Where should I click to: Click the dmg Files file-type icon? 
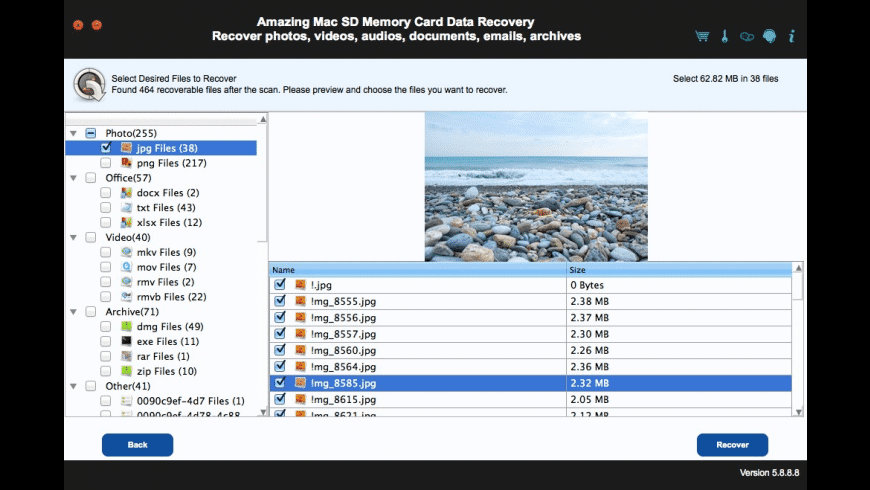(x=127, y=326)
